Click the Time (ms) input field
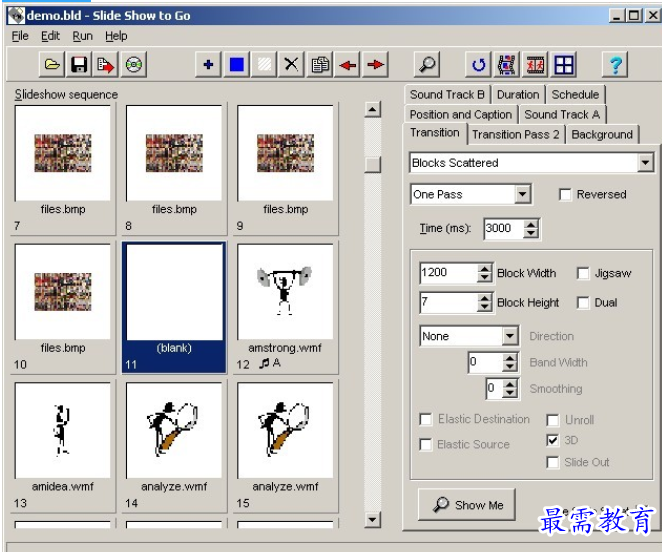 click(504, 228)
